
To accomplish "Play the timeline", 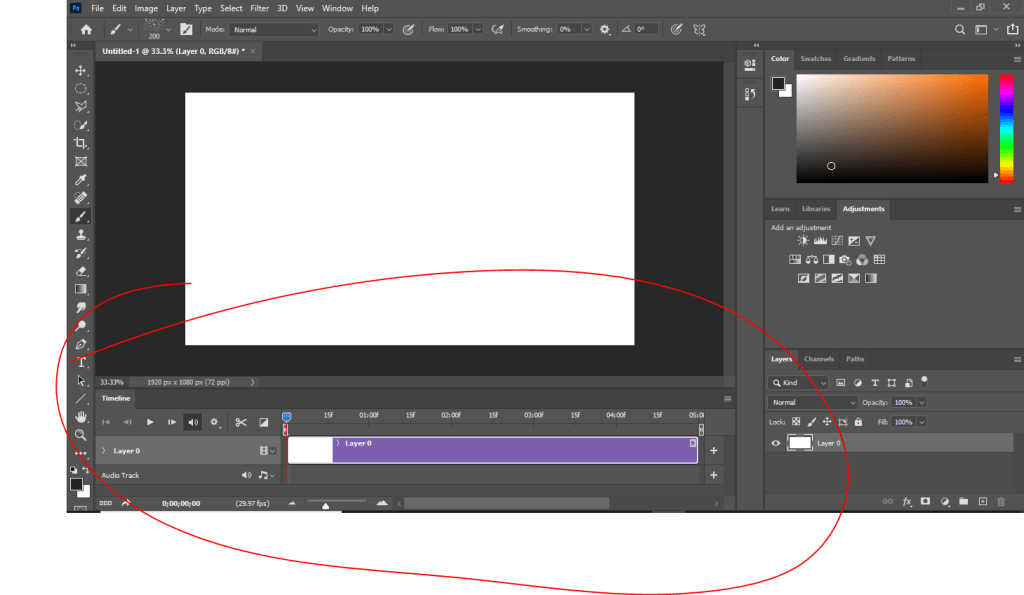I will [150, 423].
